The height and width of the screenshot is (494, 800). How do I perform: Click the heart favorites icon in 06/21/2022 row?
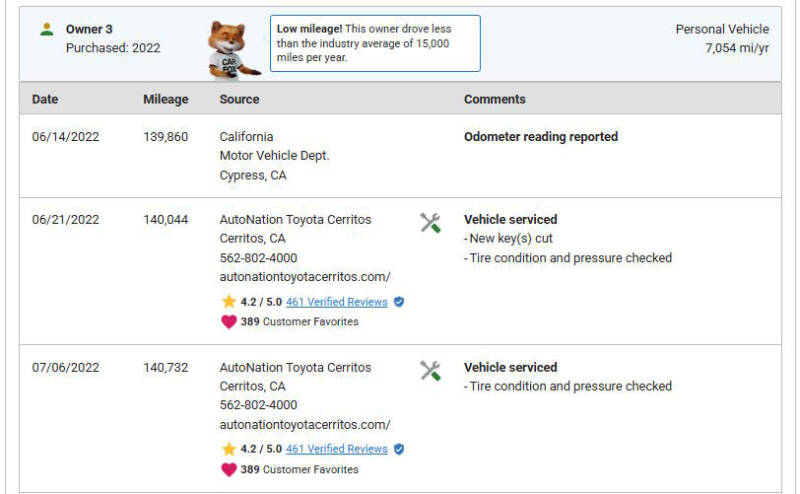pyautogui.click(x=229, y=322)
